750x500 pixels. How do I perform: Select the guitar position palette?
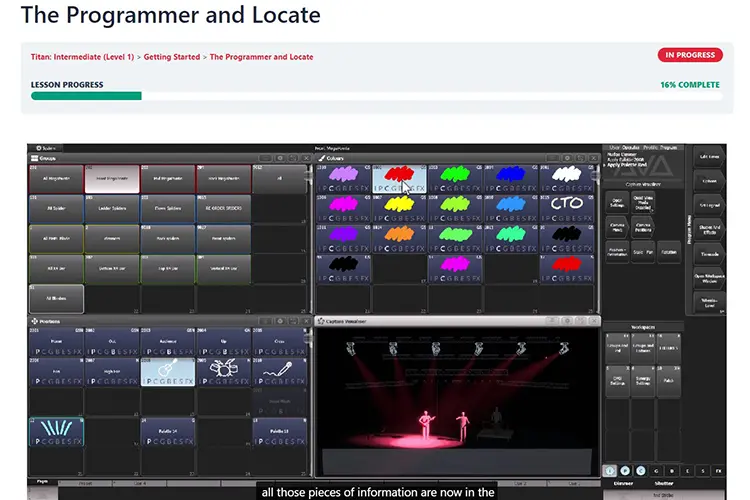tap(167, 372)
